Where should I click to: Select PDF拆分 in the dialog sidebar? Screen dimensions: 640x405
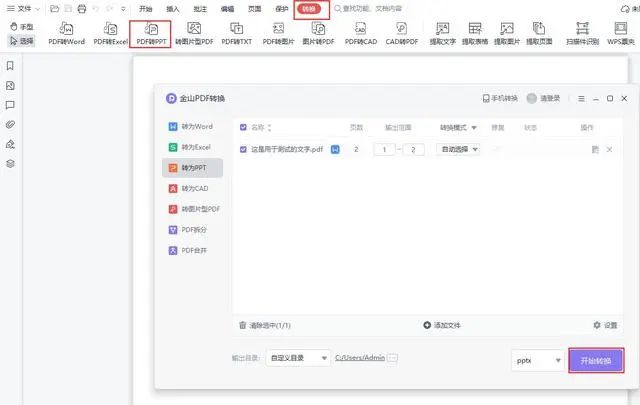192,230
